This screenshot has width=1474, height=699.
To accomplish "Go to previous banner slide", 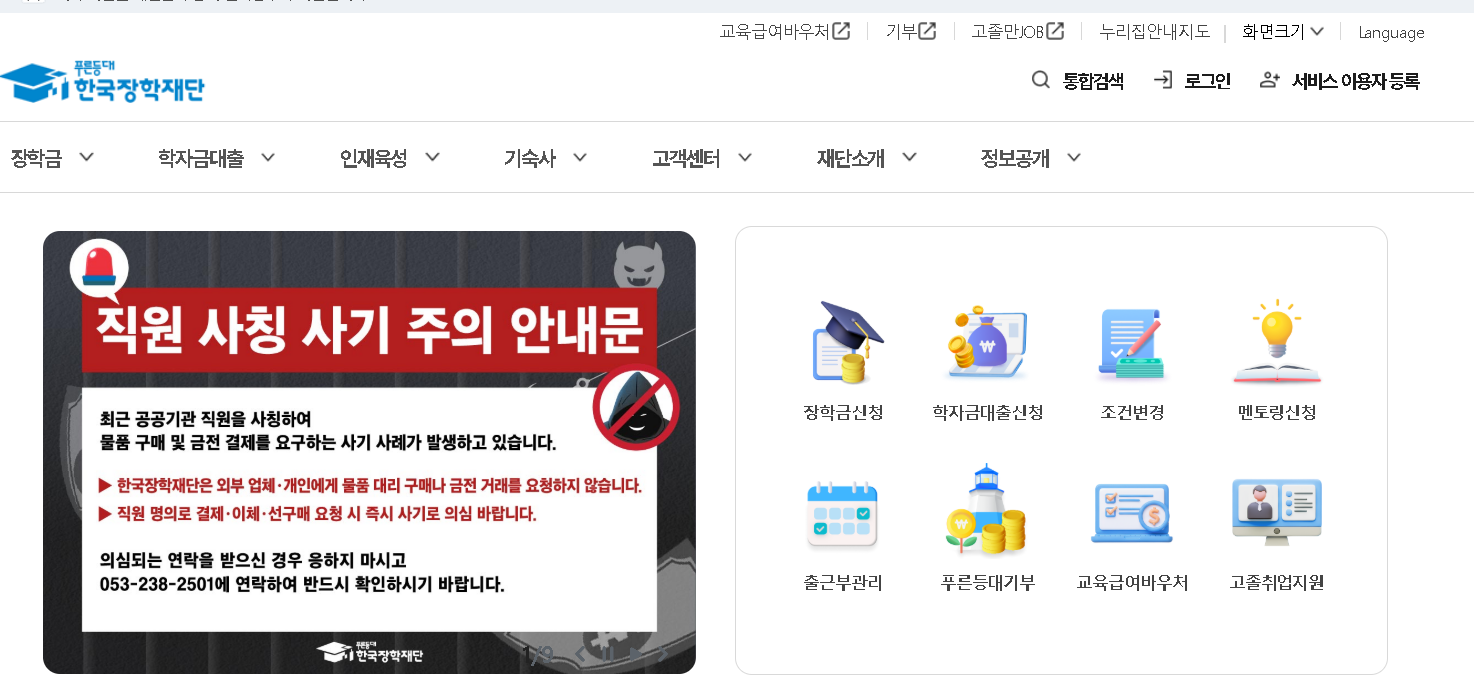I will [x=580, y=654].
